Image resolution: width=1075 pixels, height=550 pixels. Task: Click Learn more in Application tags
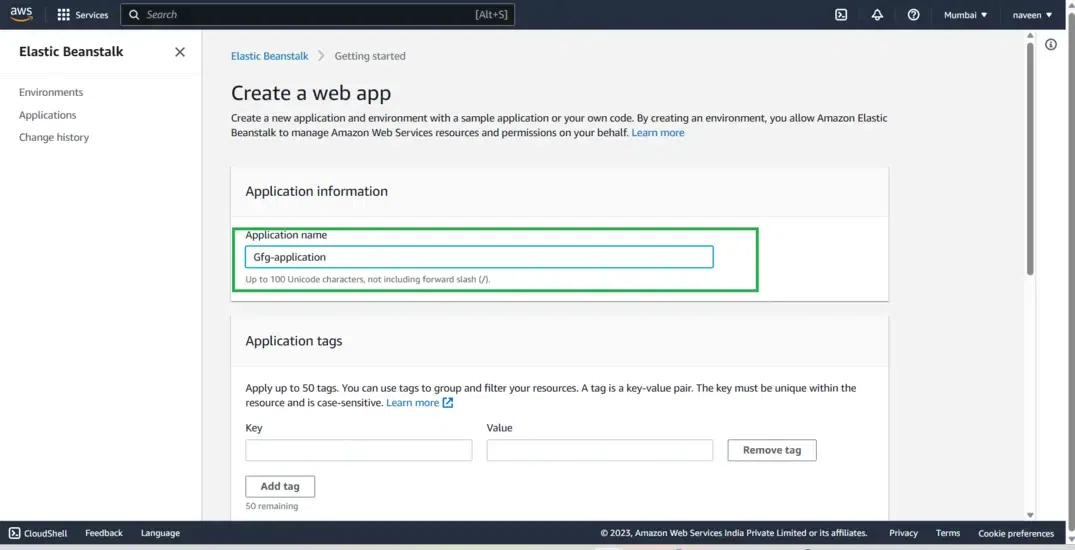412,403
